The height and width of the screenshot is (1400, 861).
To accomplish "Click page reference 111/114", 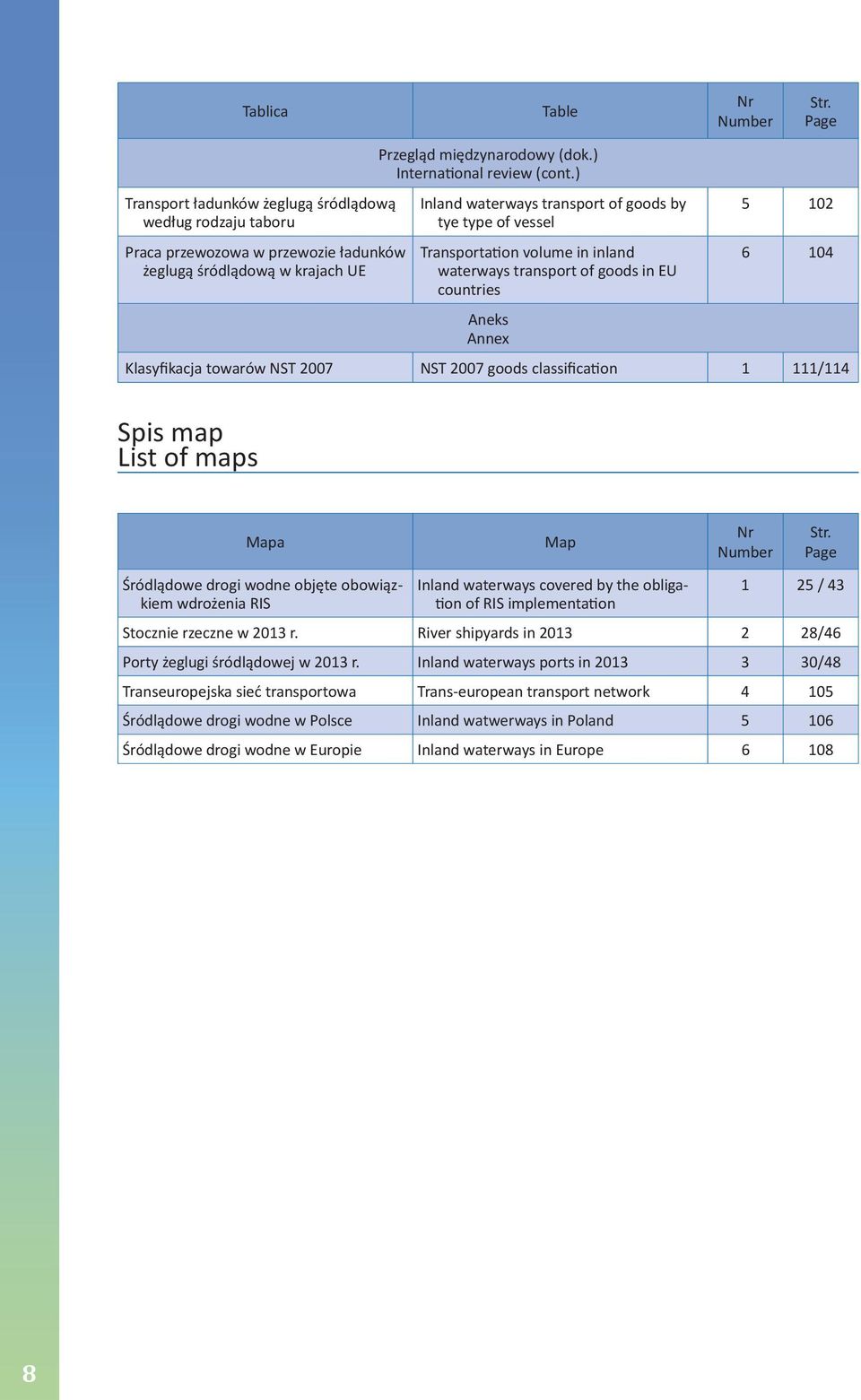I will click(821, 368).
